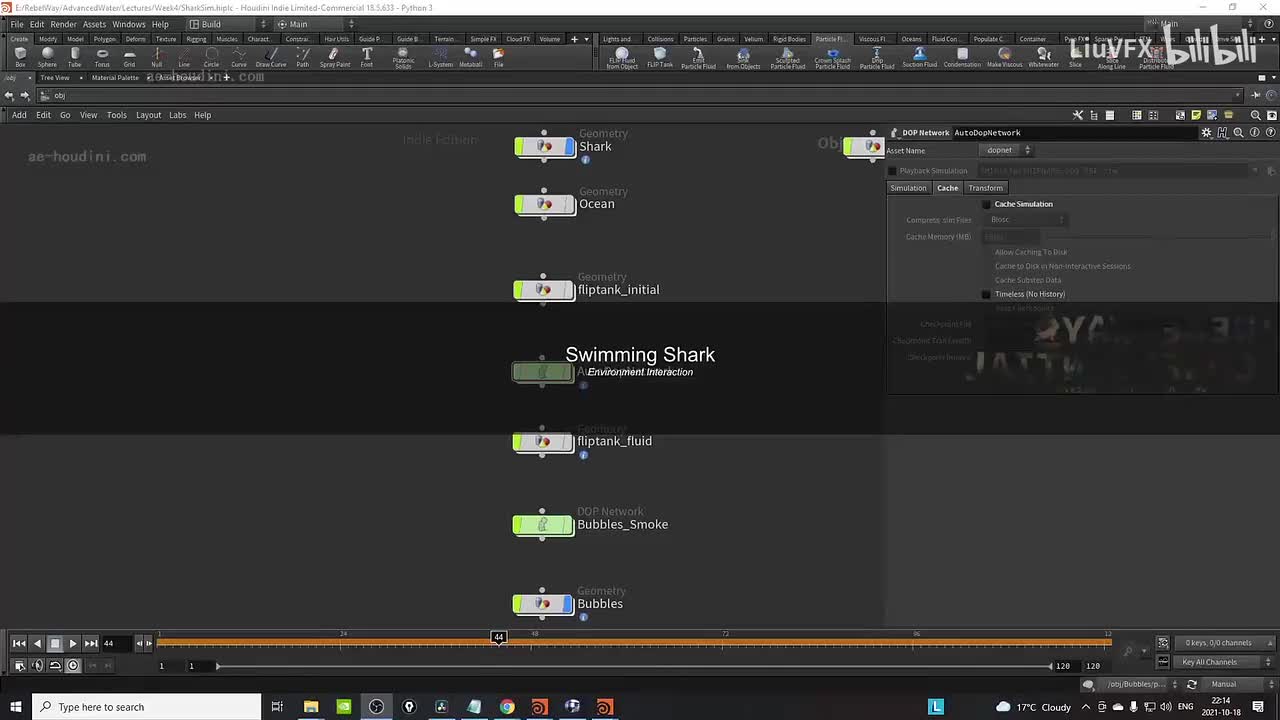Switch to the Simulation tab
The height and width of the screenshot is (720, 1280).
(908, 188)
